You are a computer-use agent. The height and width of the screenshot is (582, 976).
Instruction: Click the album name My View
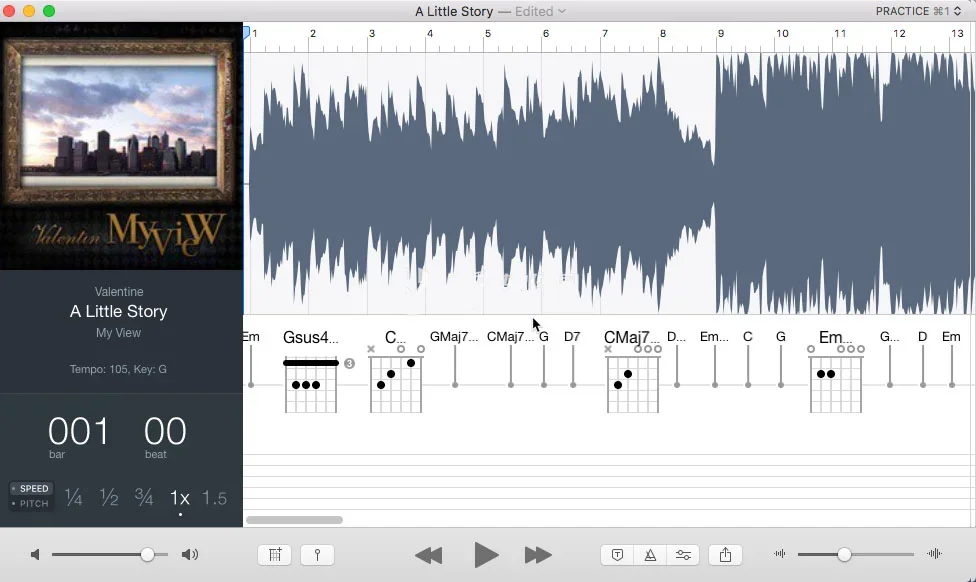118,333
